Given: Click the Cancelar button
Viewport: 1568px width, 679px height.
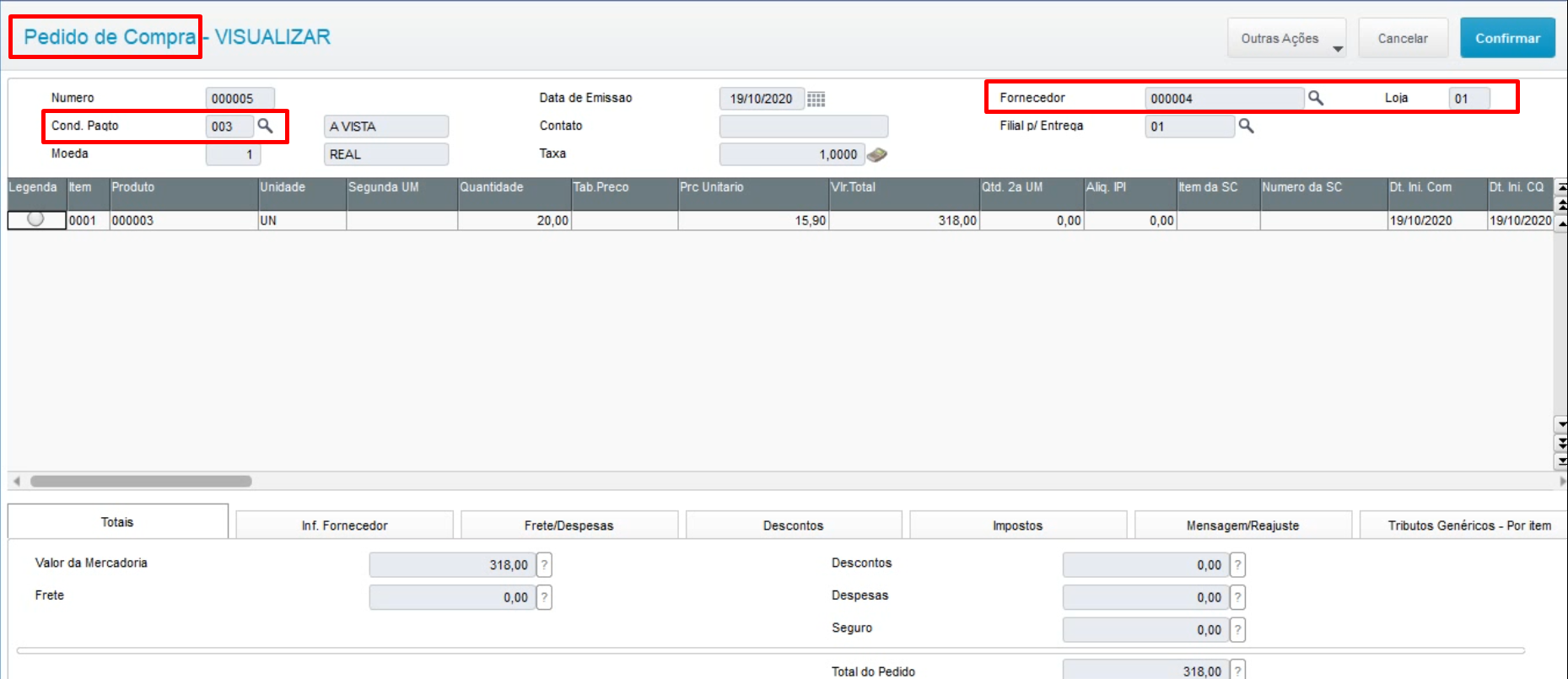Looking at the screenshot, I should [x=1403, y=38].
